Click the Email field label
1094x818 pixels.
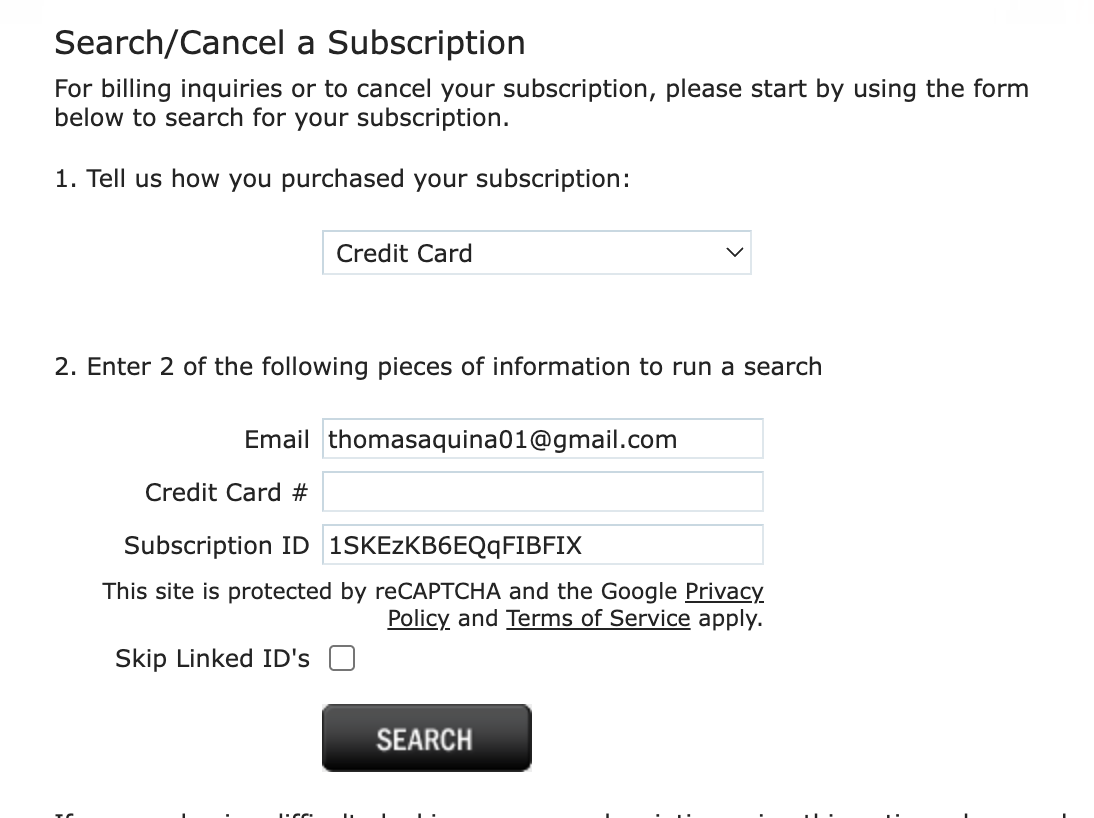point(277,439)
